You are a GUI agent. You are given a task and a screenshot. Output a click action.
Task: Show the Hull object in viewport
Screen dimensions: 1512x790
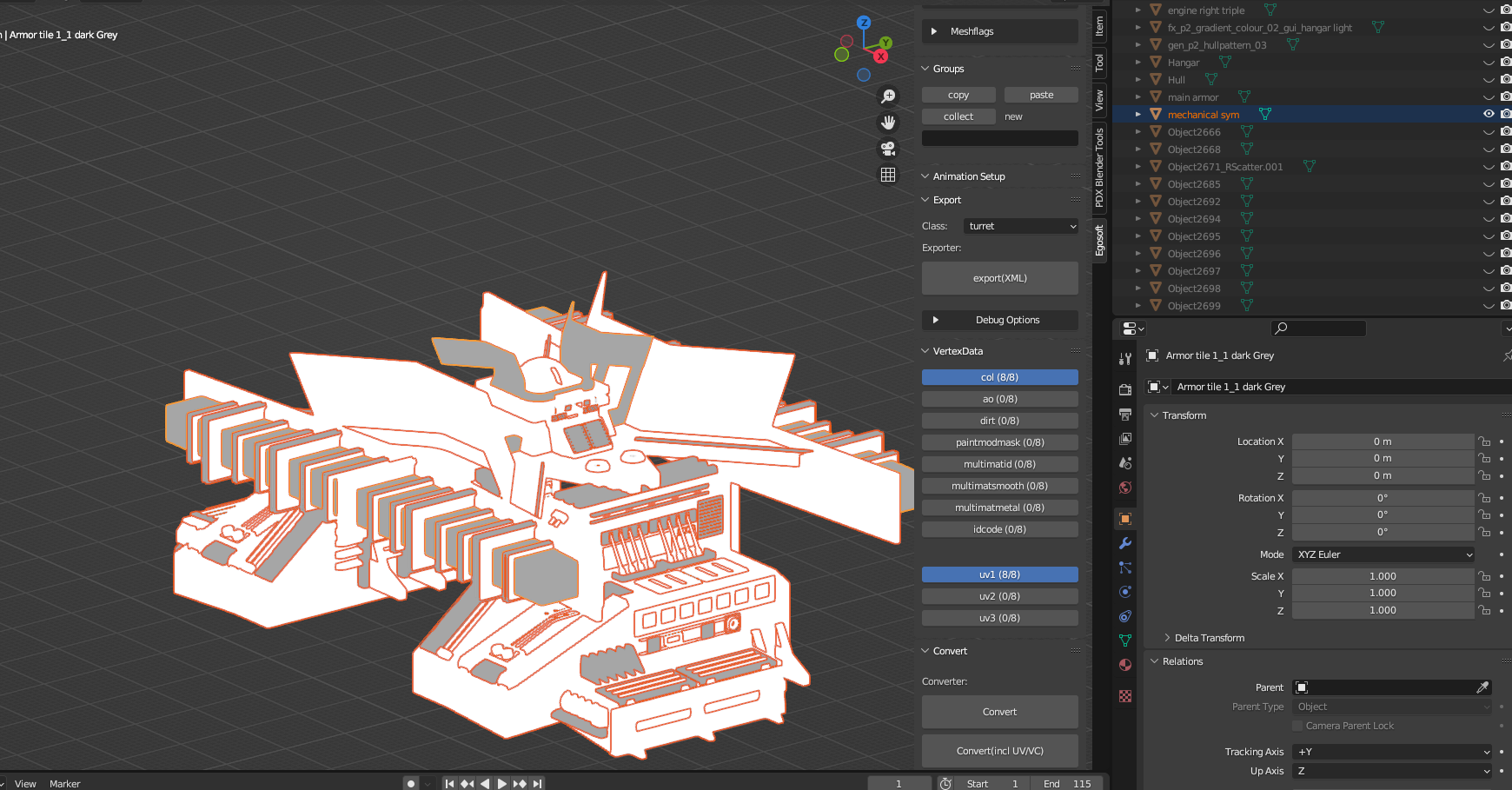(1489, 79)
